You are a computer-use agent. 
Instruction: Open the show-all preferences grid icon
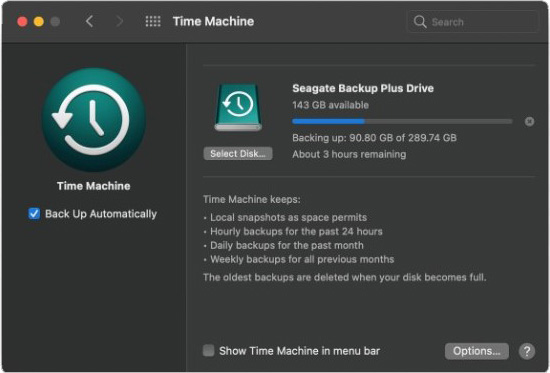click(153, 22)
